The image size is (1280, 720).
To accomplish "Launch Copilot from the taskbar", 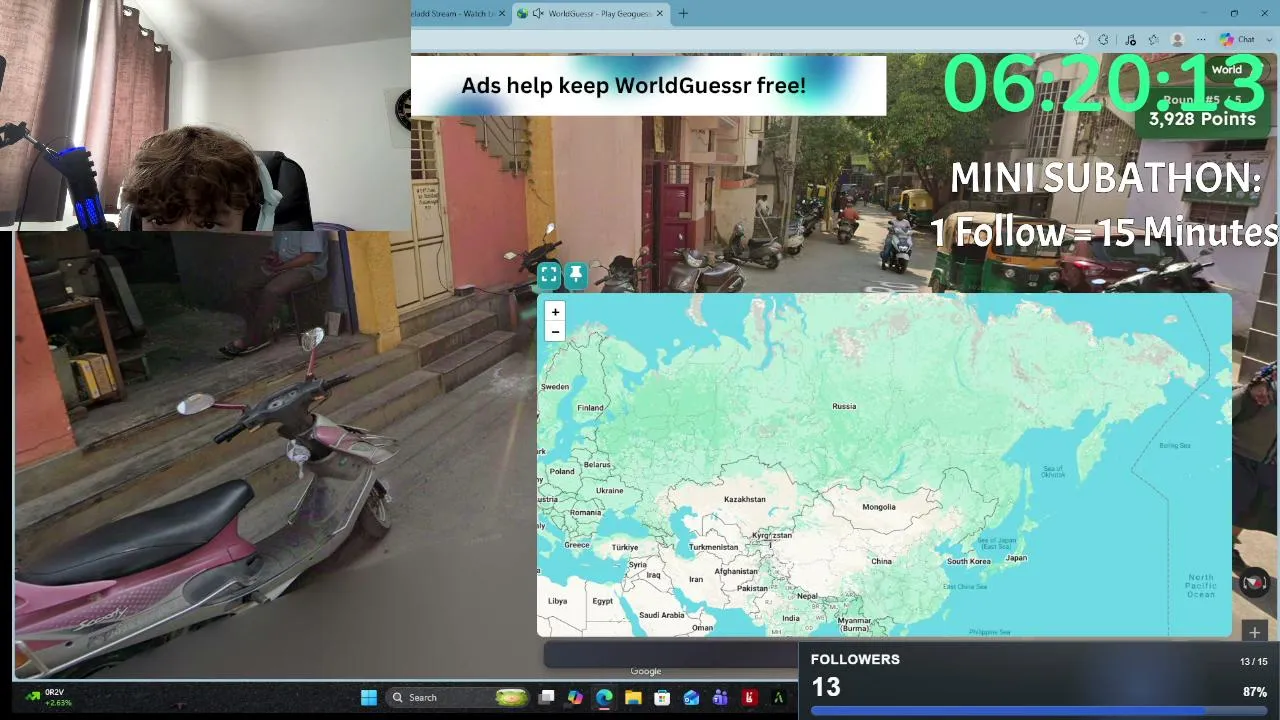I will click(575, 697).
